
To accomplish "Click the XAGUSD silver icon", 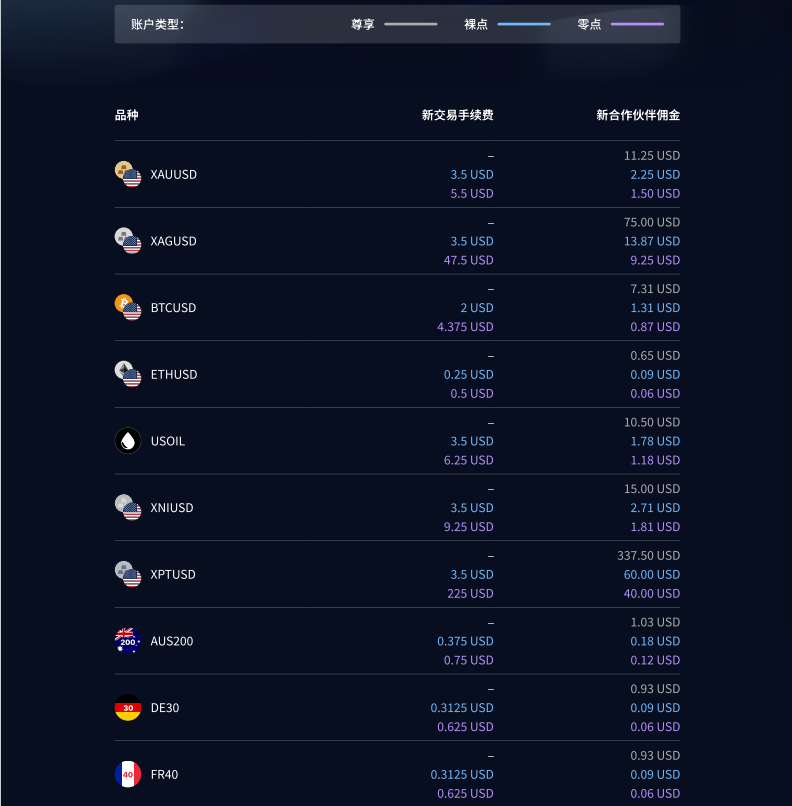I will coord(128,241).
